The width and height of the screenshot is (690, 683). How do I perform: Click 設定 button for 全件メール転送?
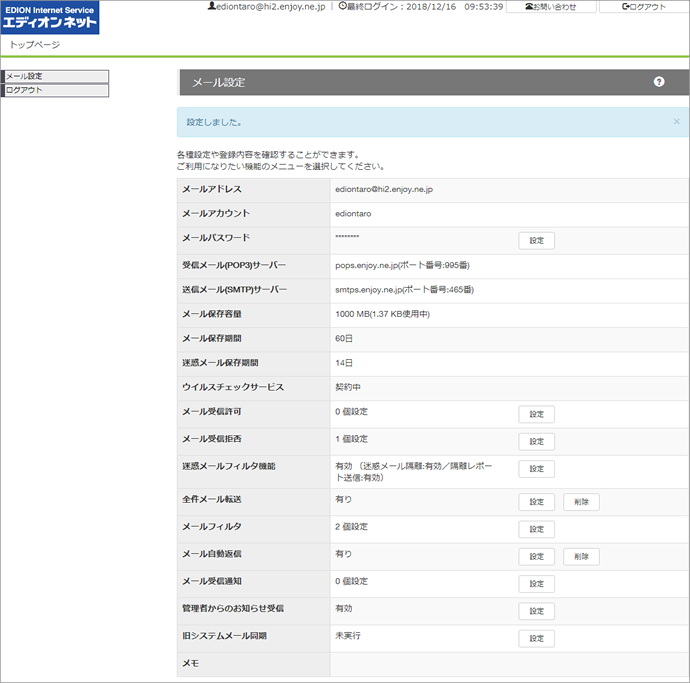pos(536,502)
